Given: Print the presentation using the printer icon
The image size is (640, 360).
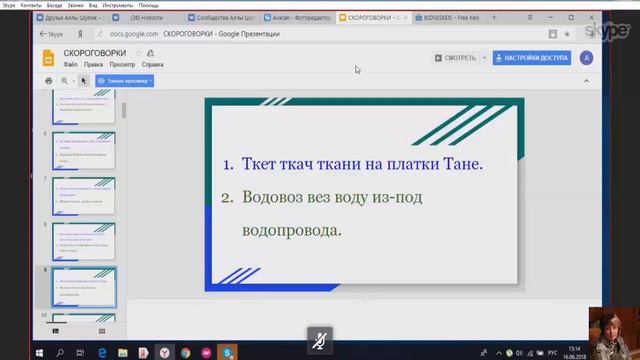Looking at the screenshot, I should [x=49, y=81].
